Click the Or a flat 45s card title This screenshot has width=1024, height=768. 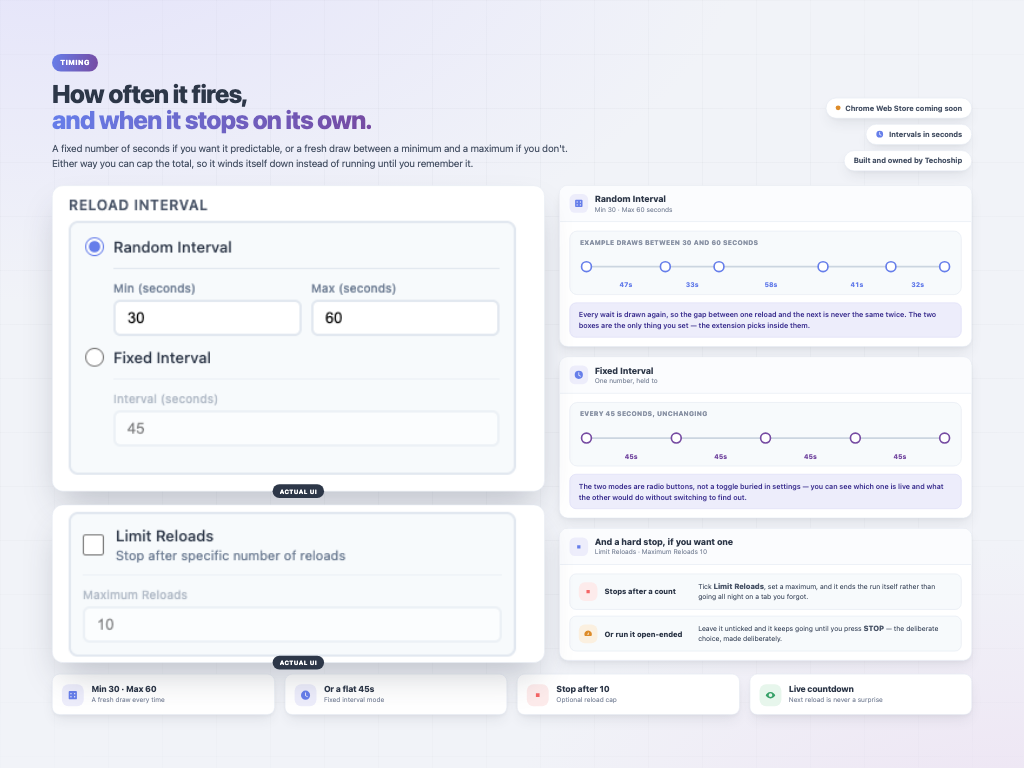coord(349,689)
